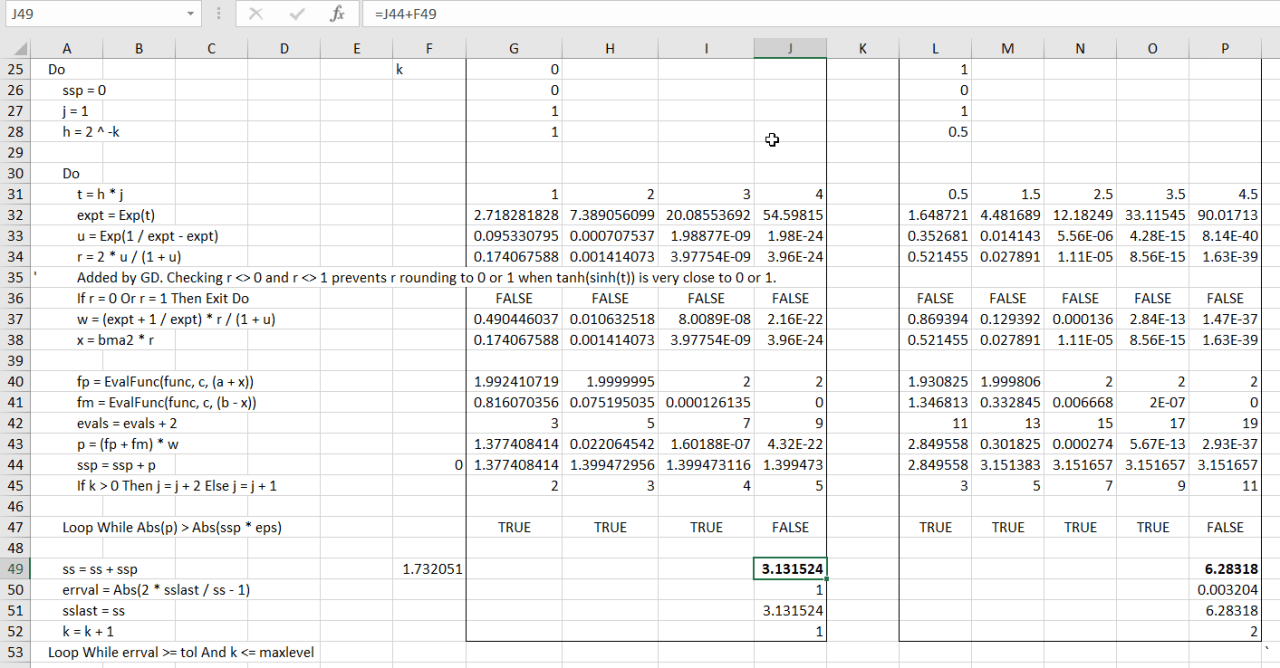Select column F header
This screenshot has width=1280, height=668.
(x=429, y=48)
